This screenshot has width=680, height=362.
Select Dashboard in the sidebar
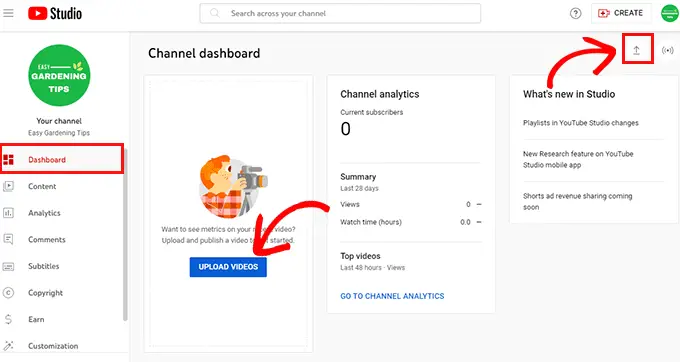point(62,160)
